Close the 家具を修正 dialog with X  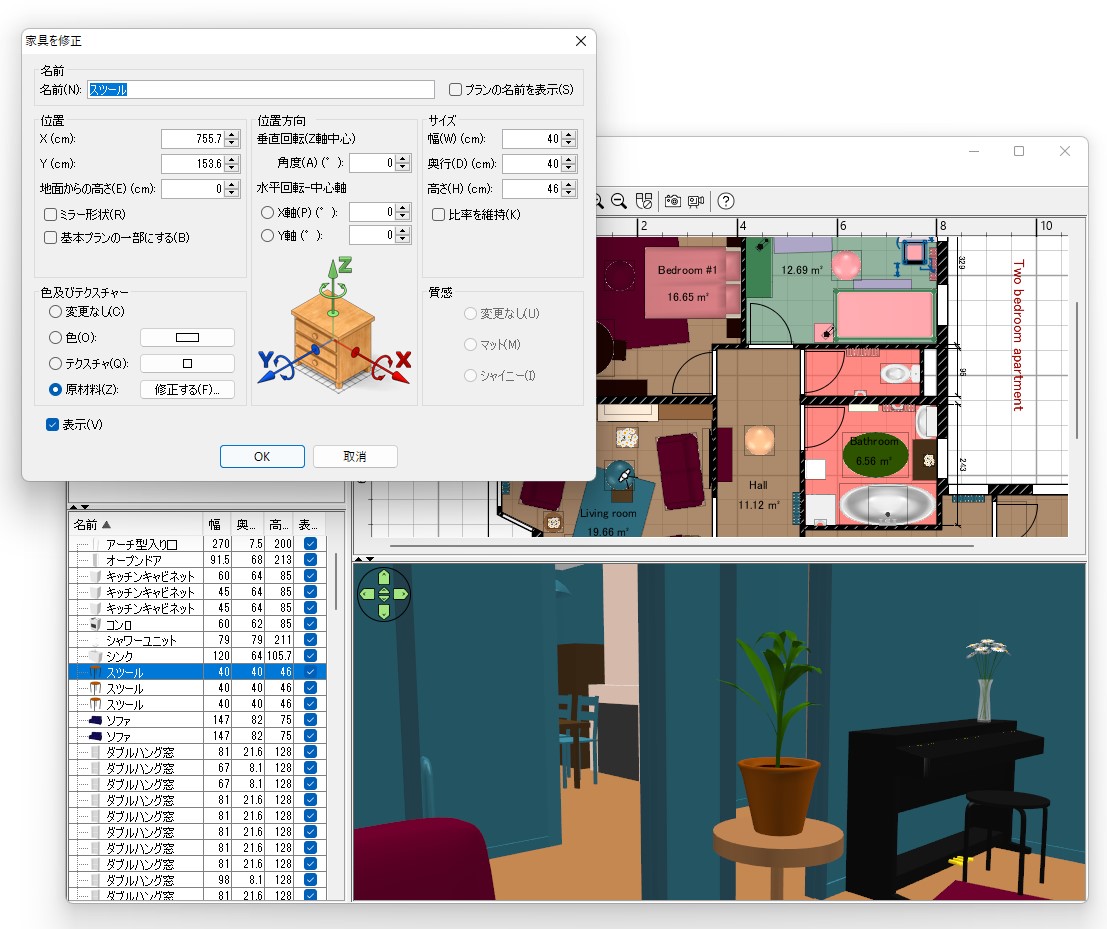pyautogui.click(x=581, y=41)
